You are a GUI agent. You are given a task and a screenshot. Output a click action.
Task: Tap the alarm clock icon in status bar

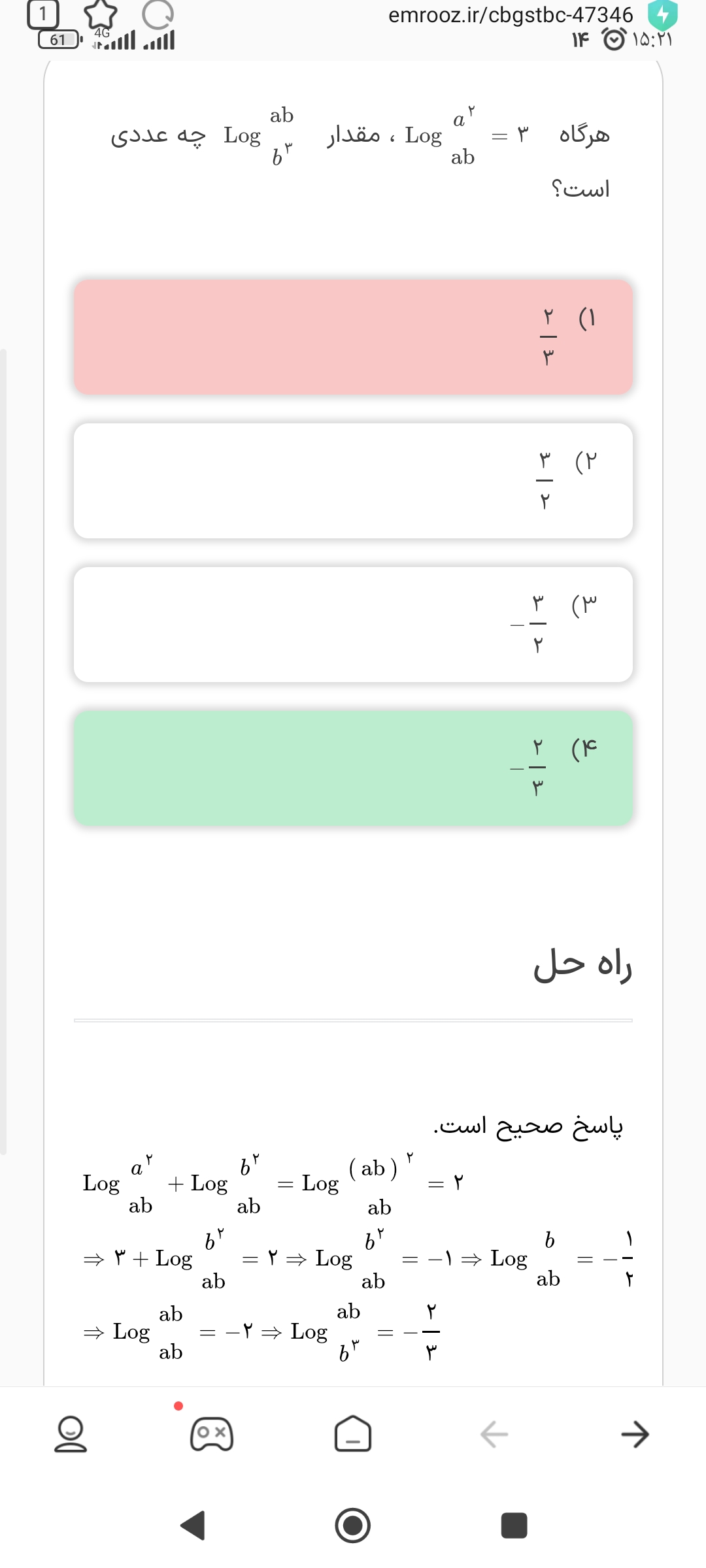(613, 40)
